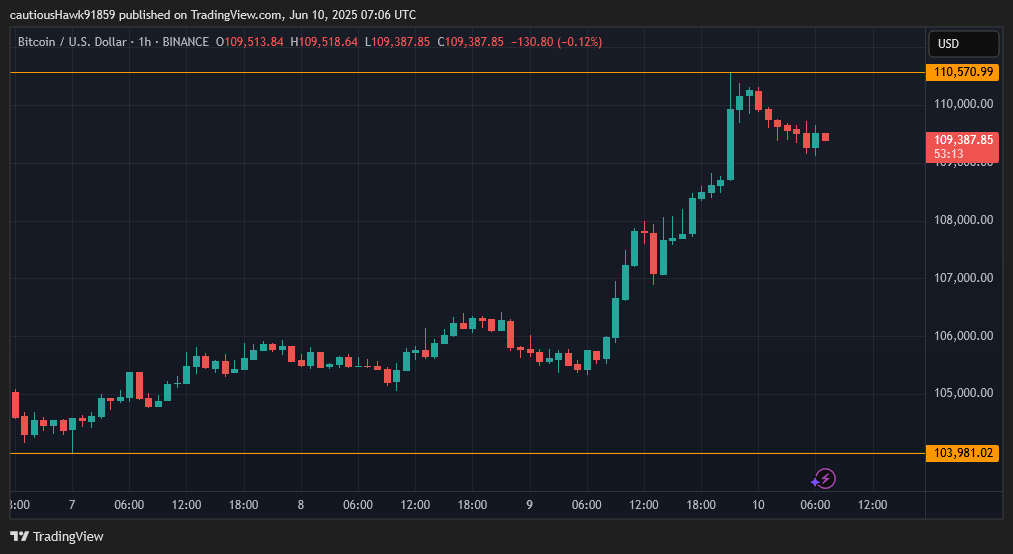Click the 108,000.00 price axis label
The height and width of the screenshot is (554, 1013).
point(963,220)
